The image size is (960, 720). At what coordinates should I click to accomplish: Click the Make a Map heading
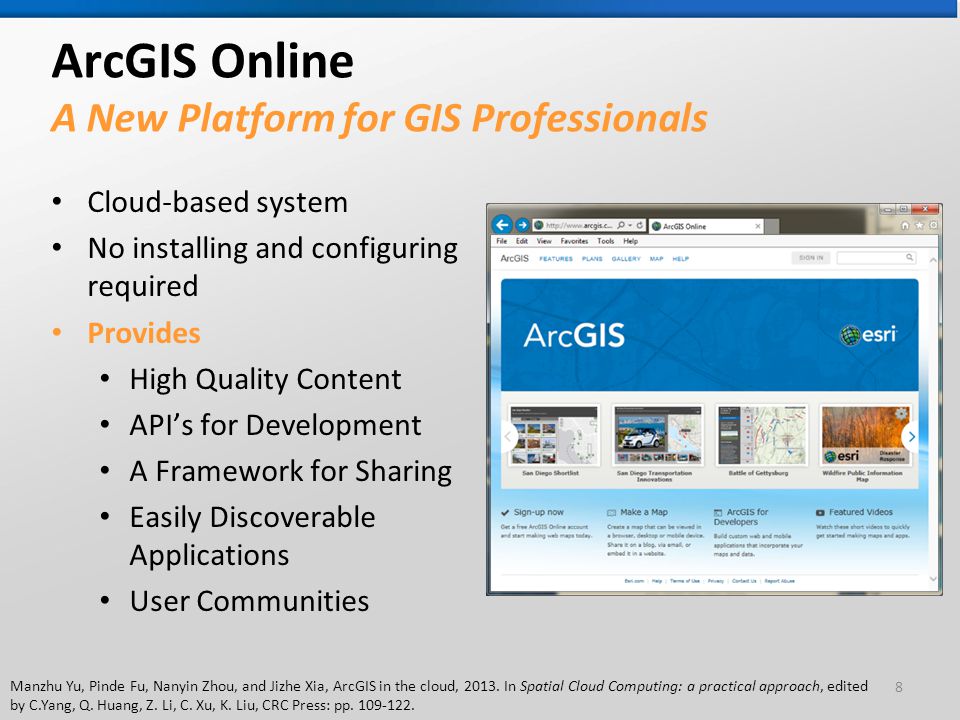pos(644,512)
